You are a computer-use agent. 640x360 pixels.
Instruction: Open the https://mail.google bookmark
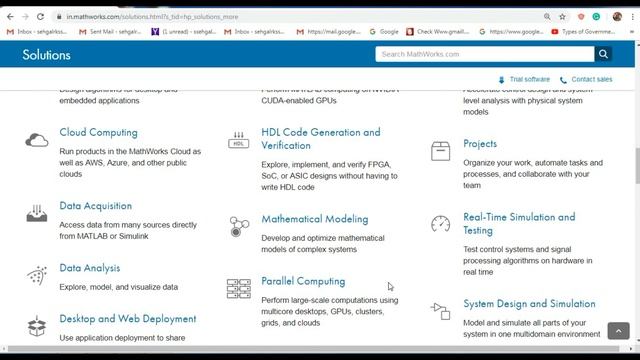point(329,31)
